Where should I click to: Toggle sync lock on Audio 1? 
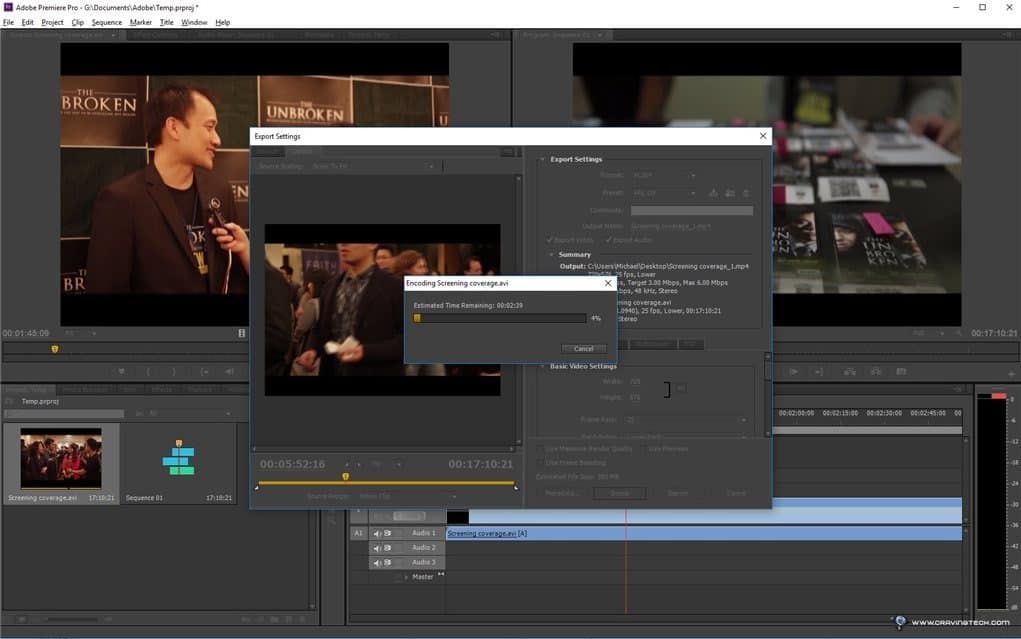click(x=387, y=533)
